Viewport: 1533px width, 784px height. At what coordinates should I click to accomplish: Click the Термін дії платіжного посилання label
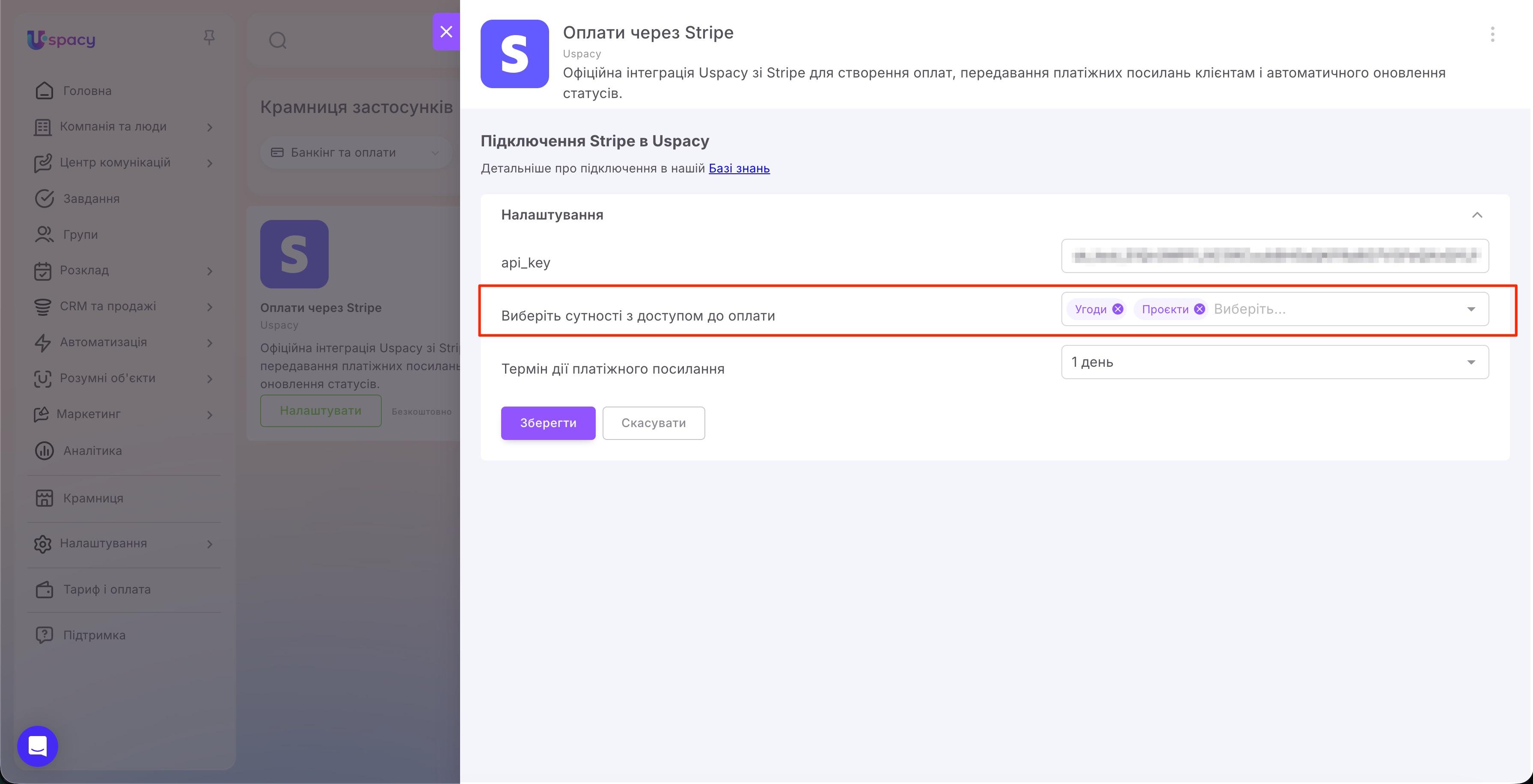coord(613,369)
